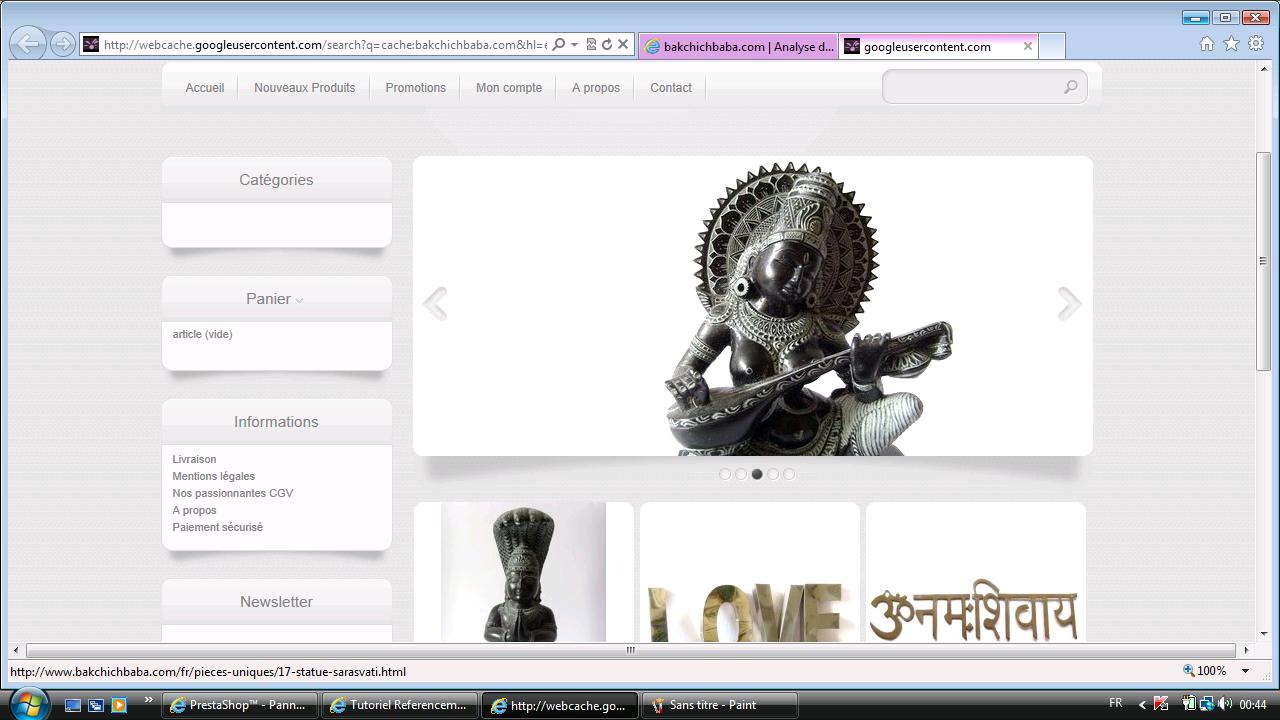The image size is (1280, 720).
Task: Open the Nos passionnantes CGV link
Action: 232,493
